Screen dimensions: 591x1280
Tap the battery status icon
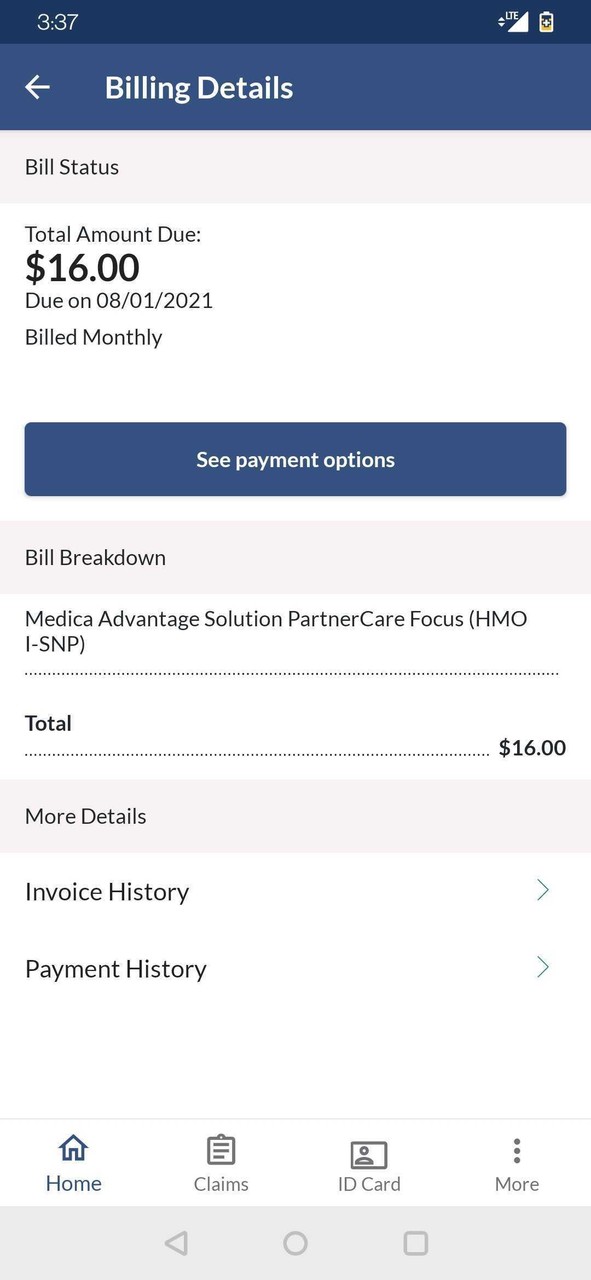coord(545,21)
